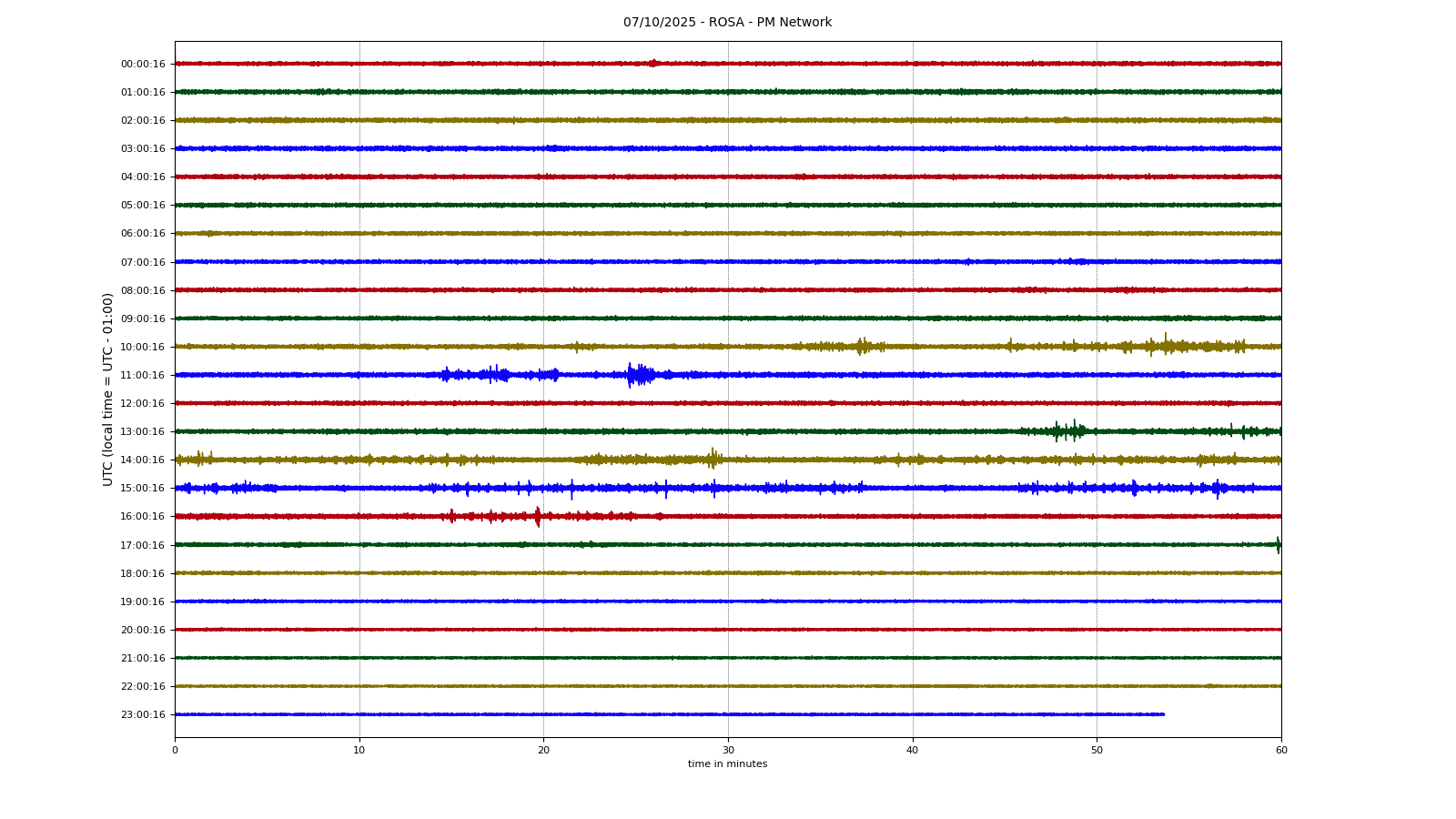Select the 23:00:16 row time label
The image size is (1456, 819).
click(143, 714)
